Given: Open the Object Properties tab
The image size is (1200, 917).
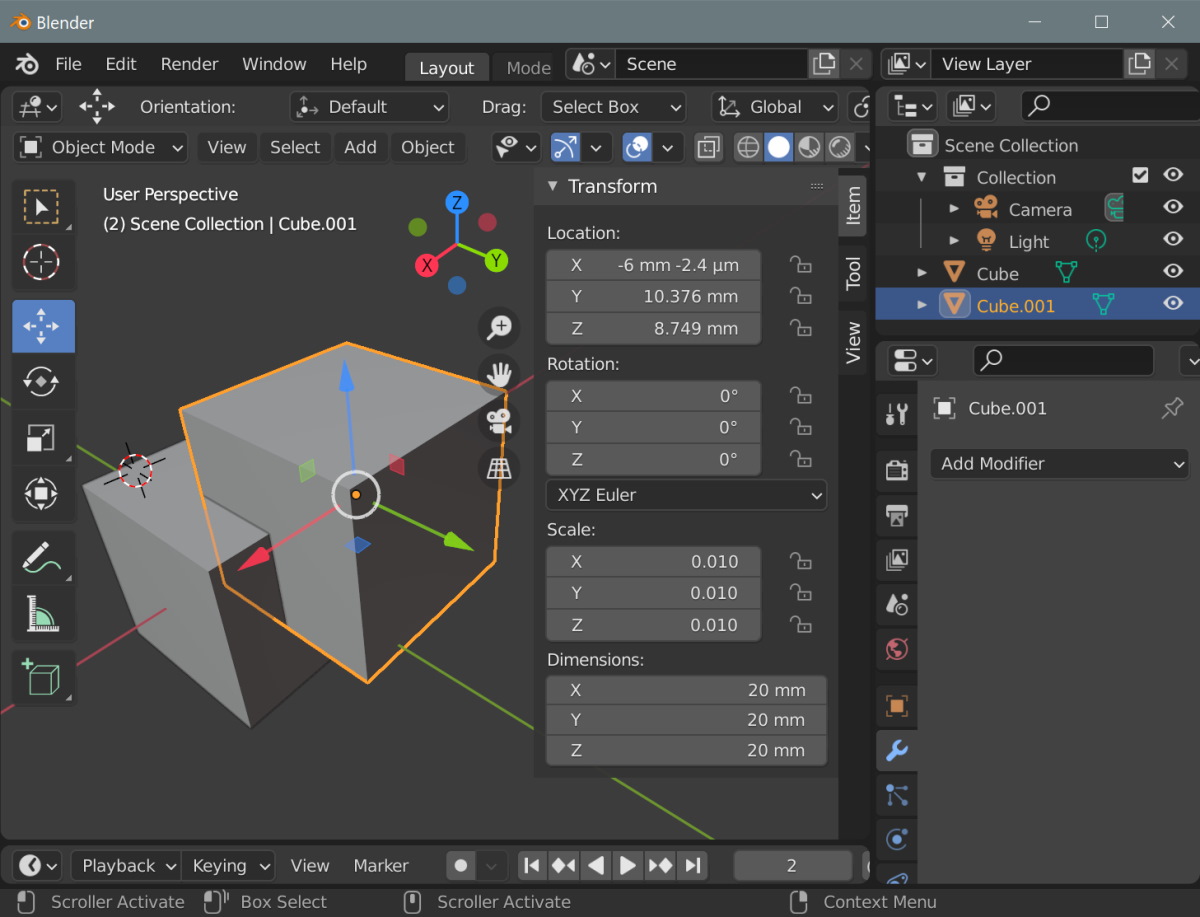Looking at the screenshot, I should coord(896,705).
